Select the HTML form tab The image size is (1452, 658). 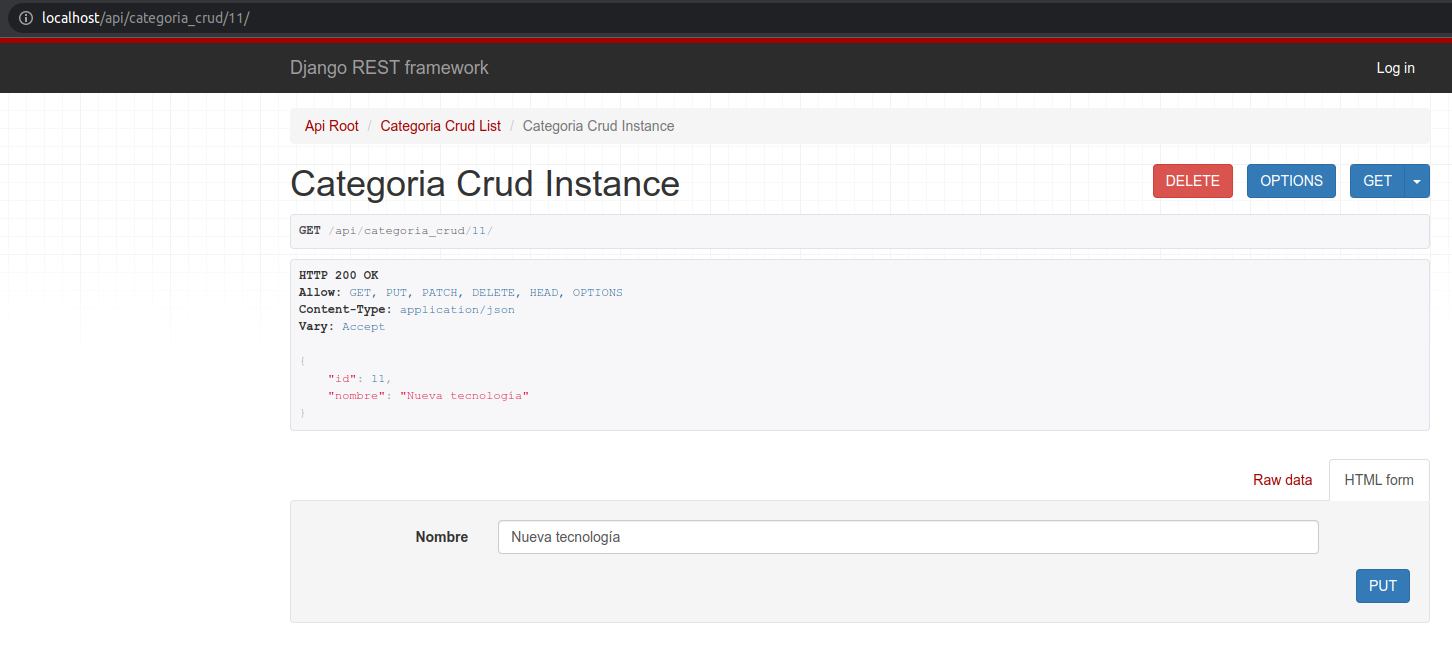1378,480
